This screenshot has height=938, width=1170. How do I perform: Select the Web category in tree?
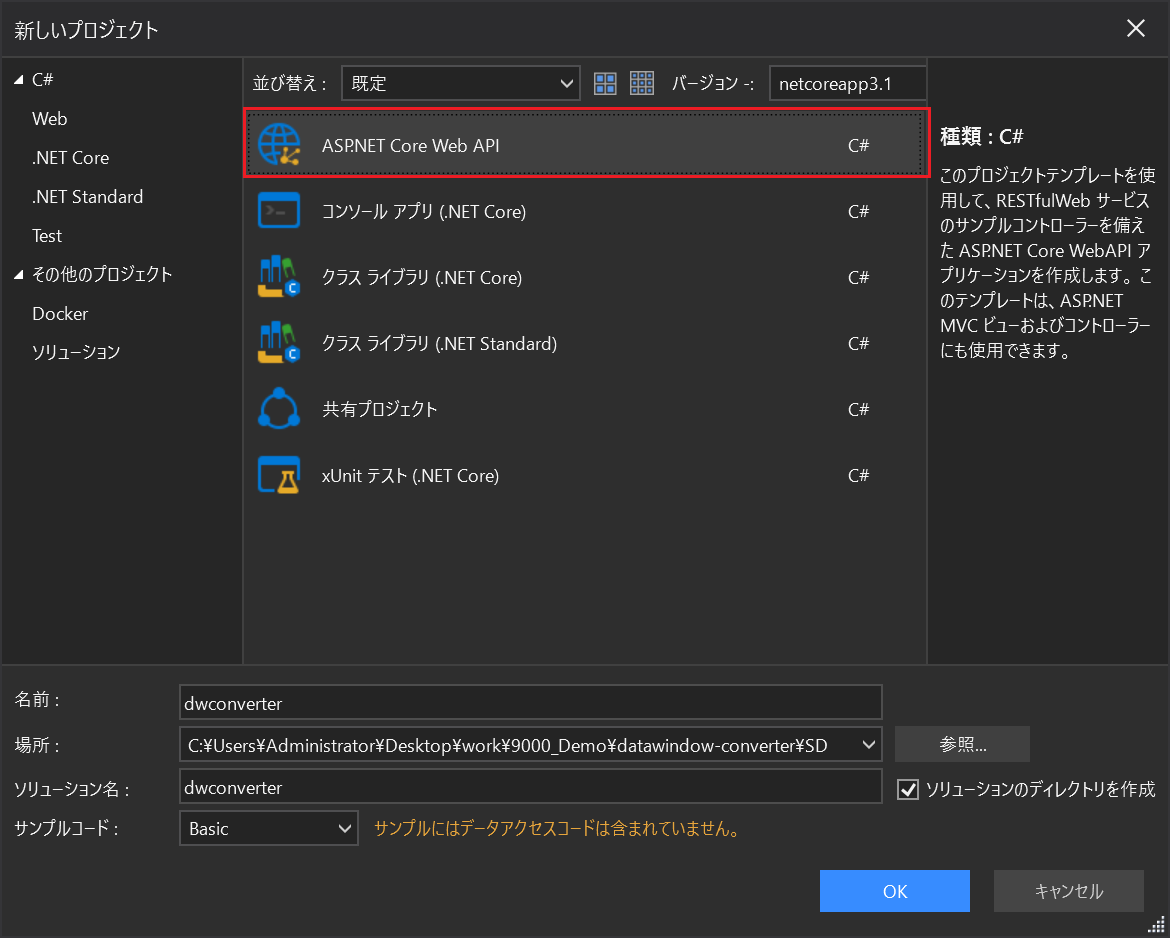coord(49,119)
